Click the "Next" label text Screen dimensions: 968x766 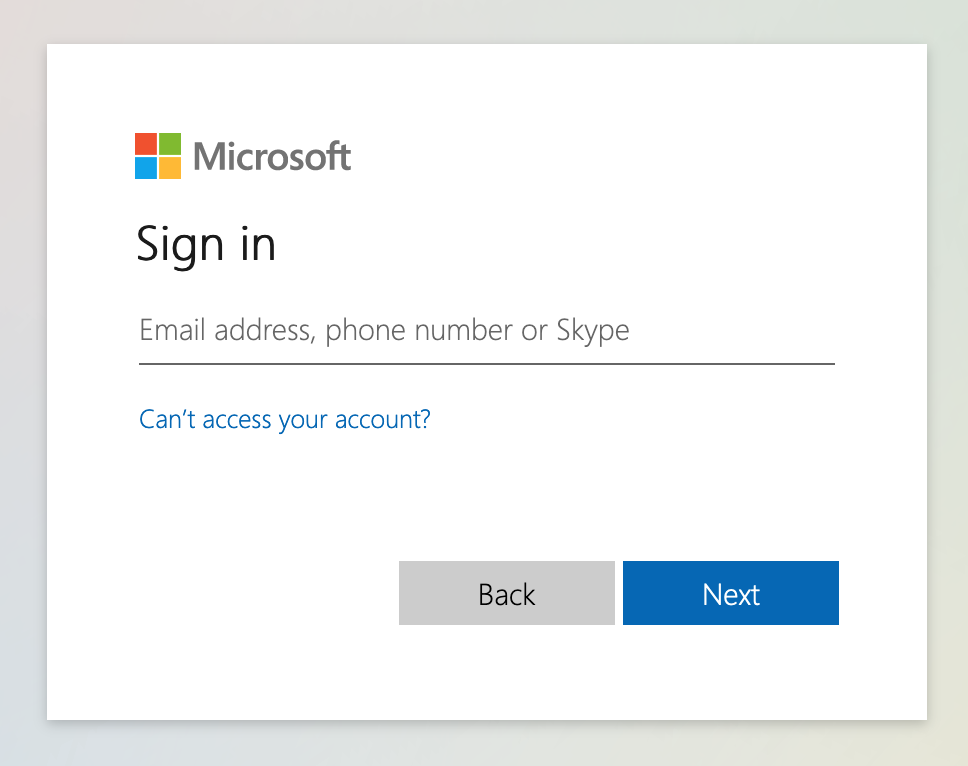click(731, 595)
